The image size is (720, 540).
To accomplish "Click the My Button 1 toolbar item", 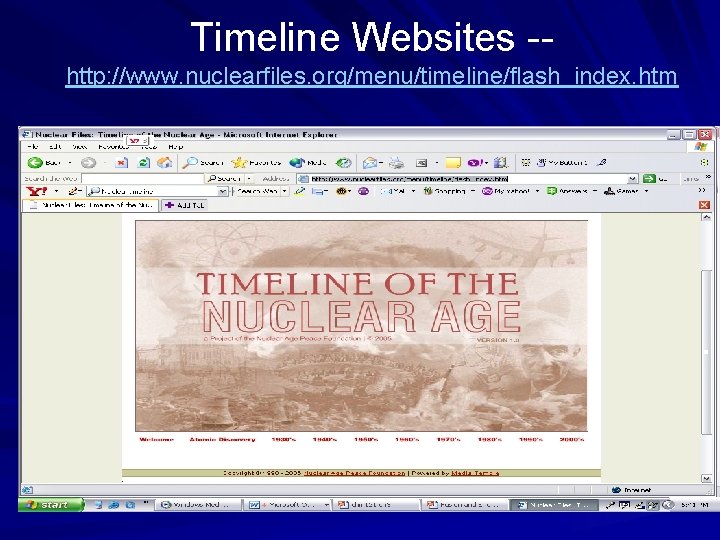I will coord(562,163).
